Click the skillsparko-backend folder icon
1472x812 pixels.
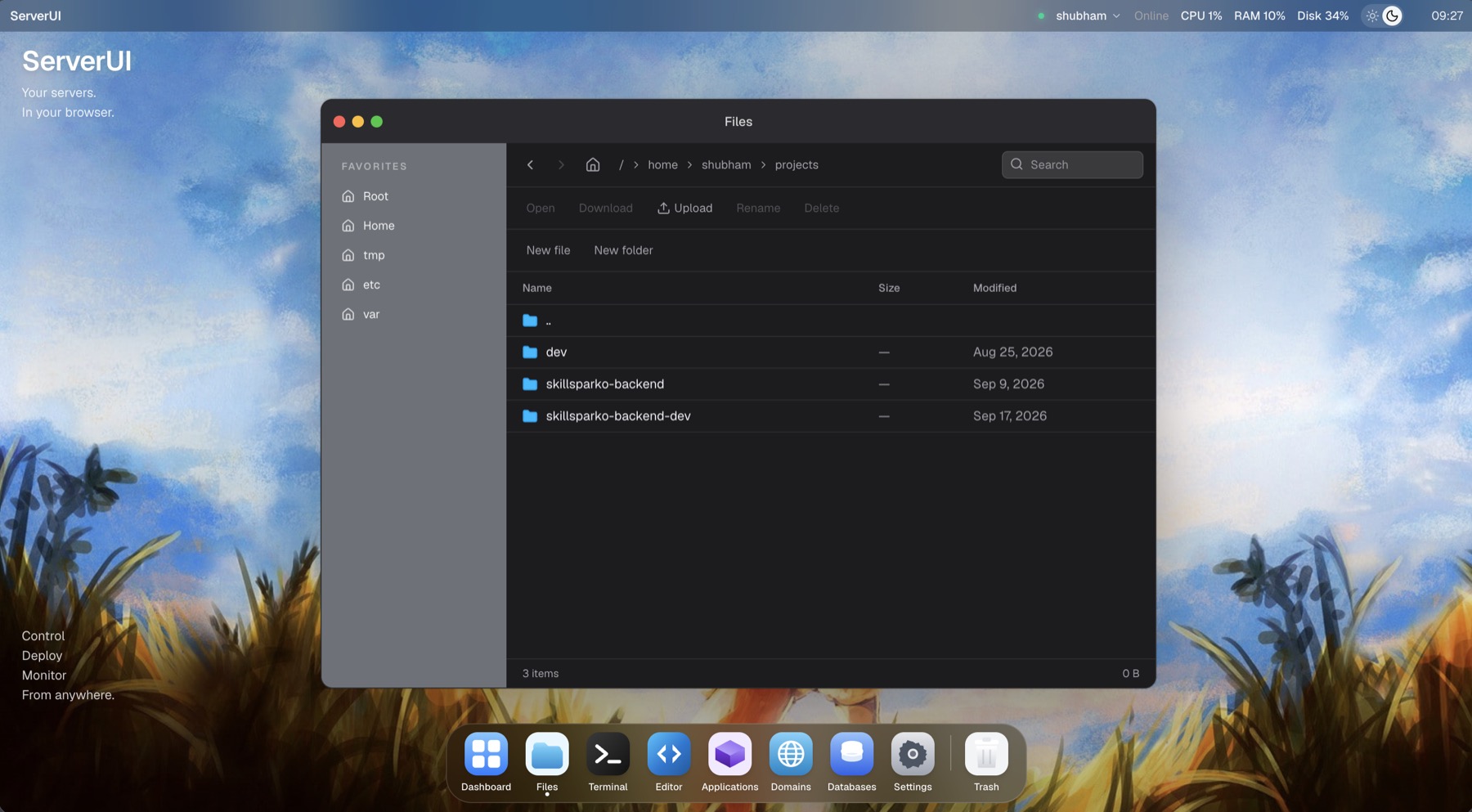tap(530, 384)
